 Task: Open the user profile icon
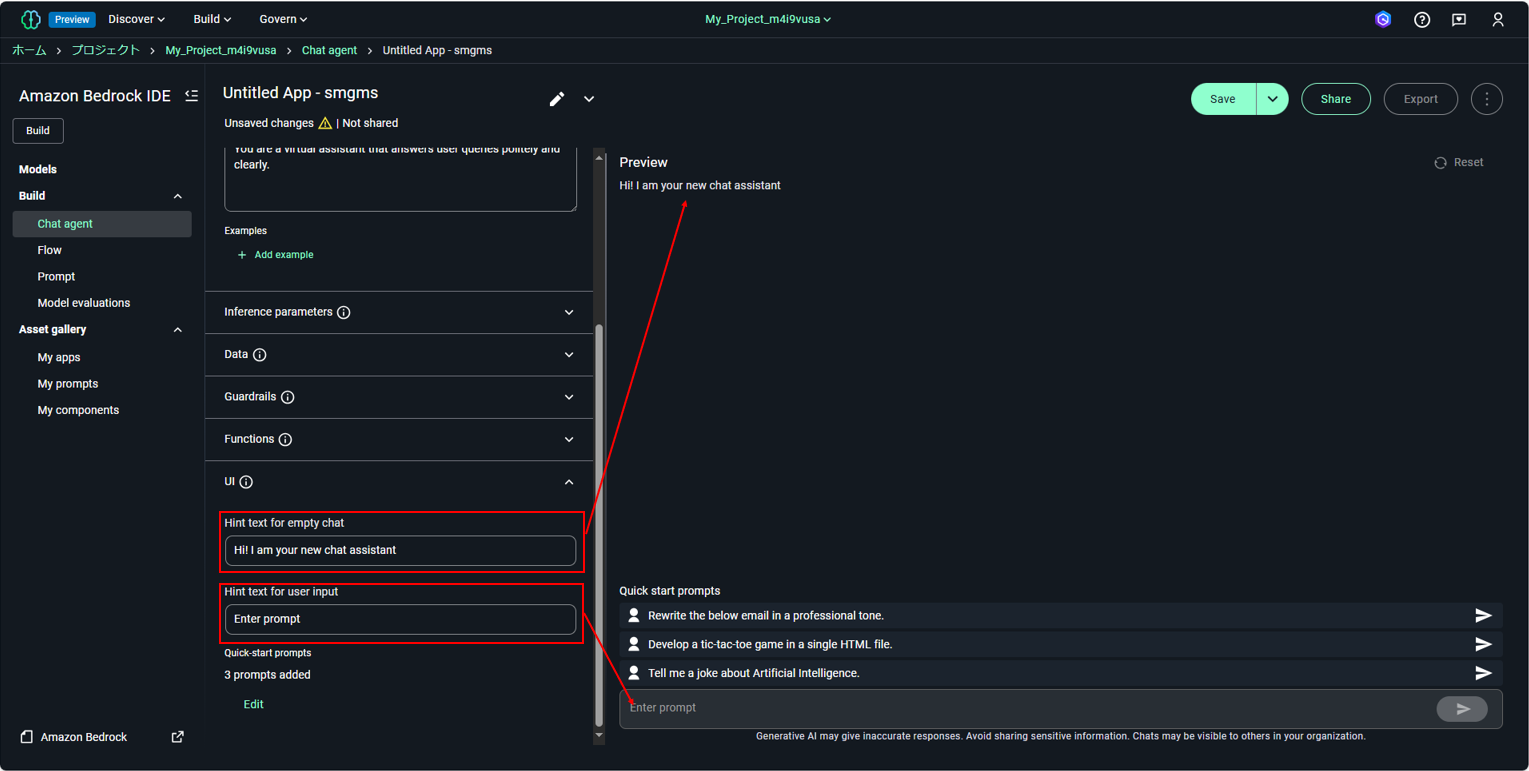(x=1498, y=19)
